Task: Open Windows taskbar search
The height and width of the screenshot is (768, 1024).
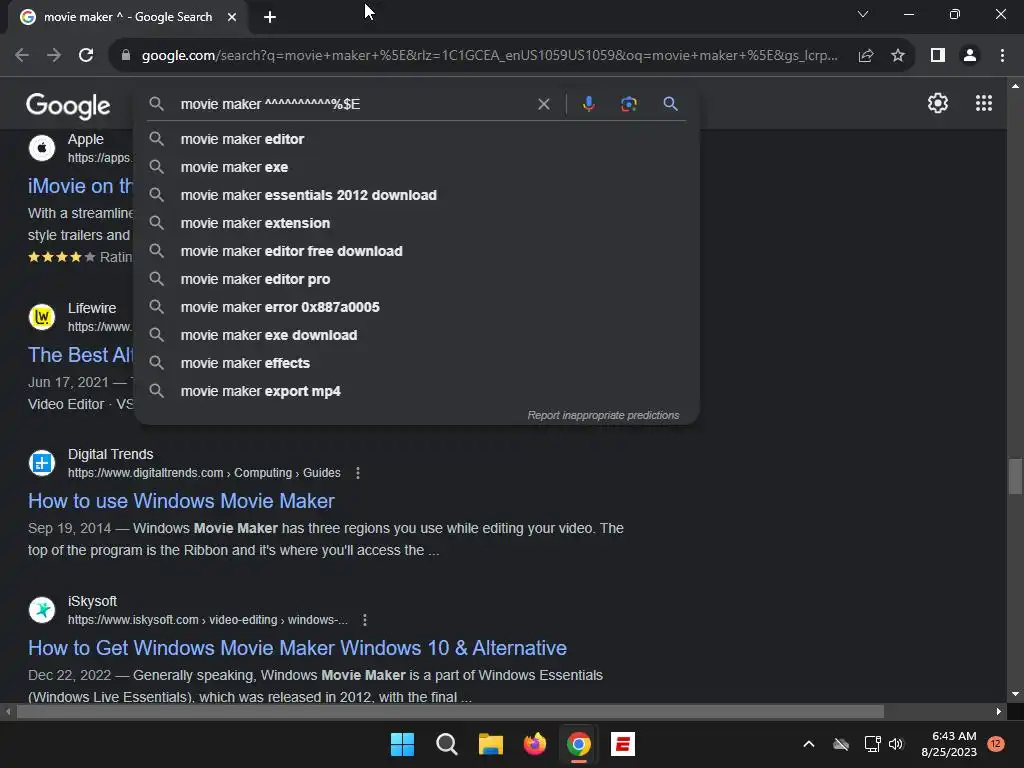Action: (x=447, y=744)
